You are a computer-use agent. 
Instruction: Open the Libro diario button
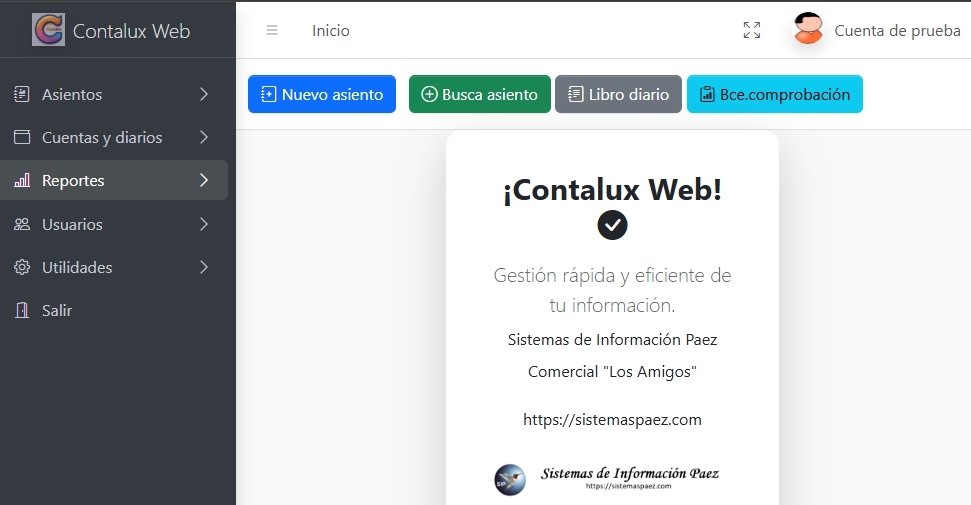(x=618, y=95)
